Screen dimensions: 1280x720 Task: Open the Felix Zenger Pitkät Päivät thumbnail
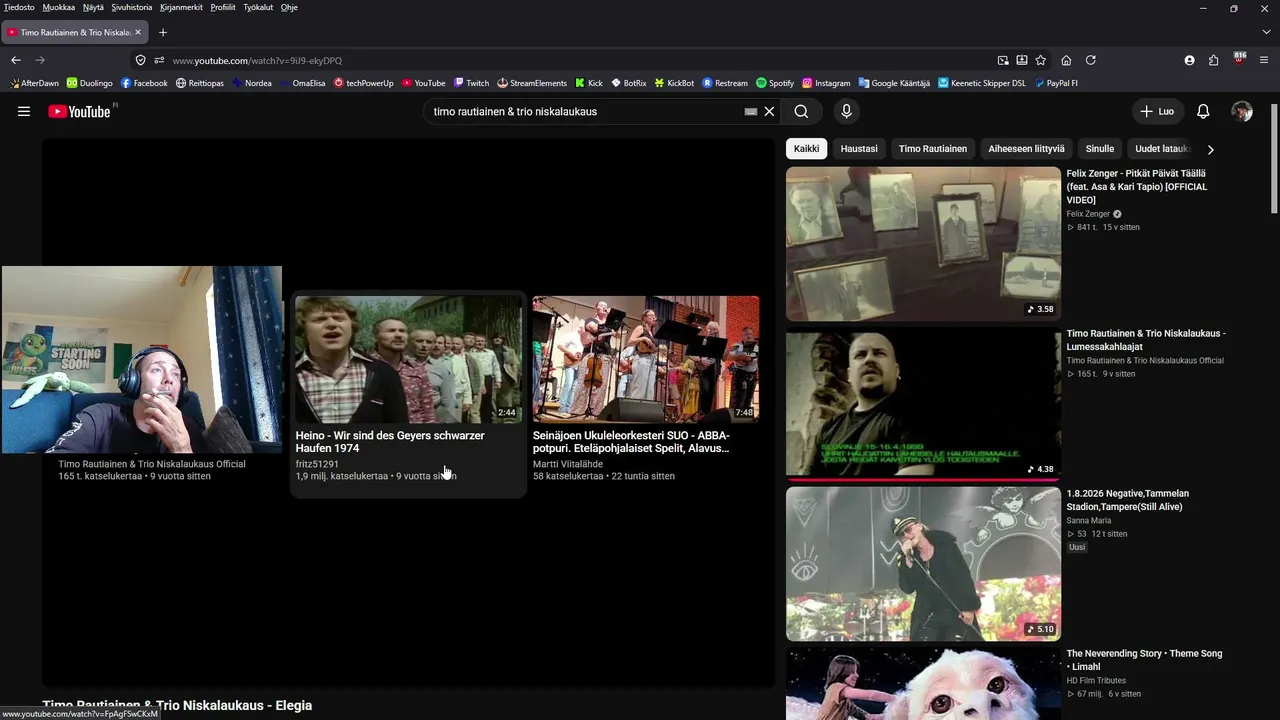(923, 244)
